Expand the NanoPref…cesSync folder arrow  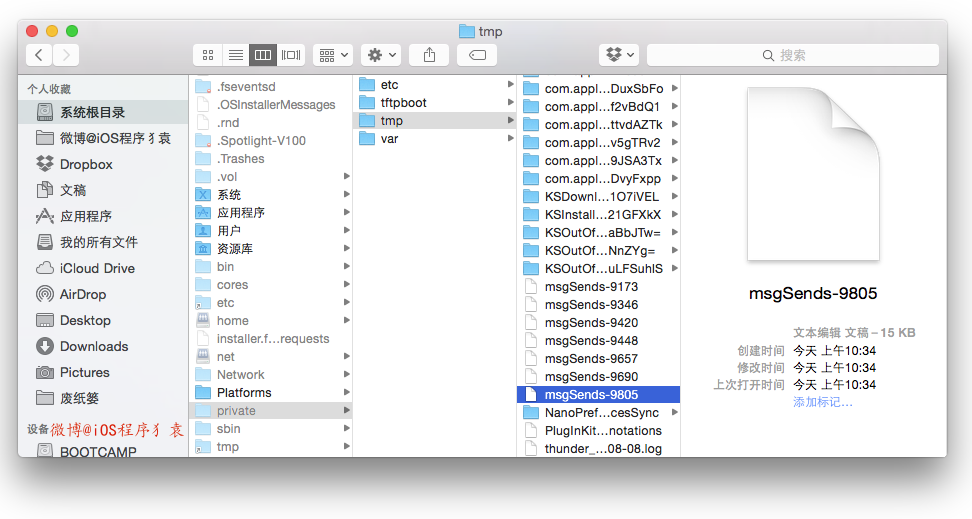click(x=674, y=412)
